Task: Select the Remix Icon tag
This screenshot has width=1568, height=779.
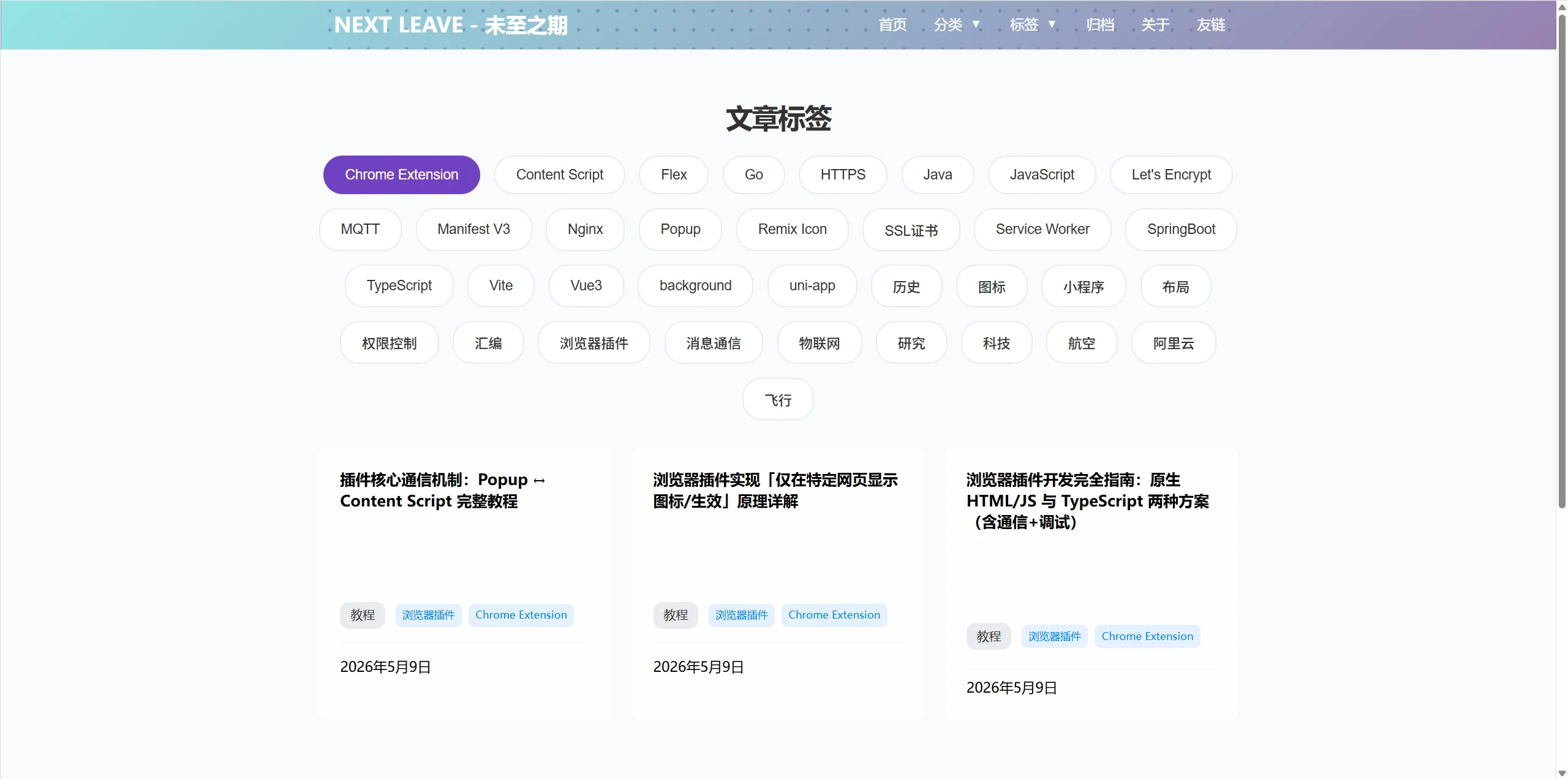Action: tap(793, 229)
